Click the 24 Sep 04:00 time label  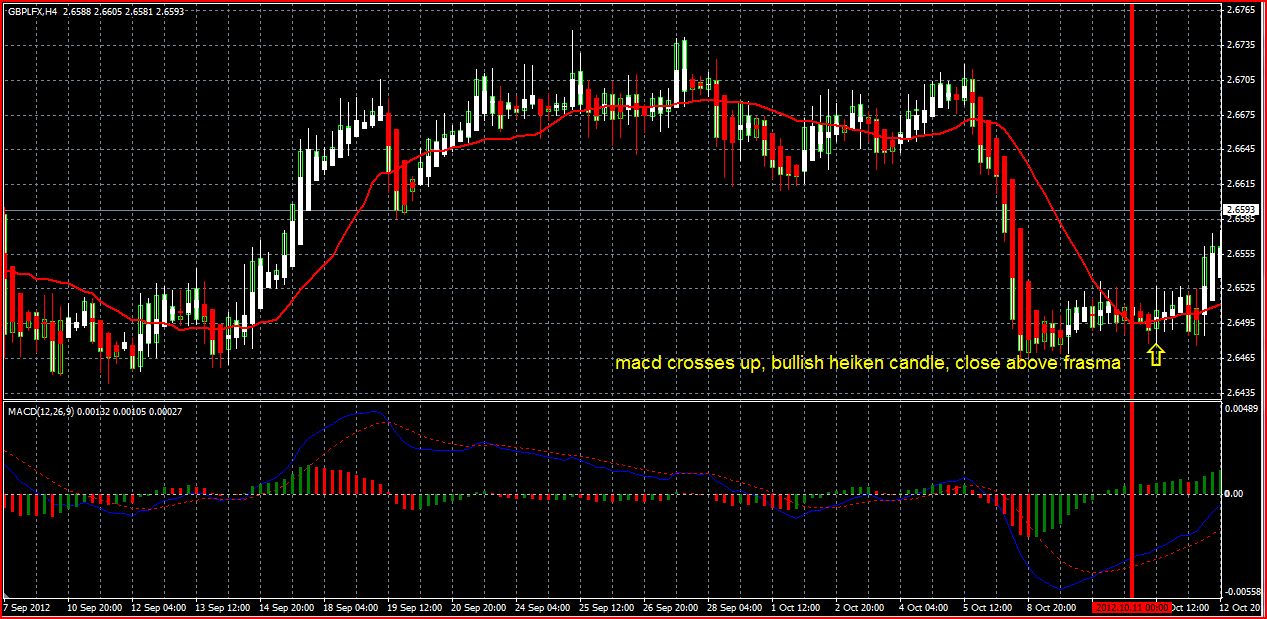tap(542, 607)
